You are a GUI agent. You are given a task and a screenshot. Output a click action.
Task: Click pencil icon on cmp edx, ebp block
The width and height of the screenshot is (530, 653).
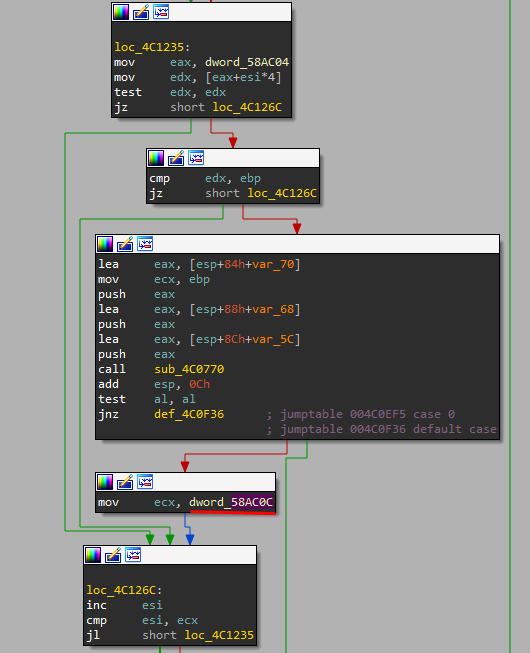[x=176, y=158]
